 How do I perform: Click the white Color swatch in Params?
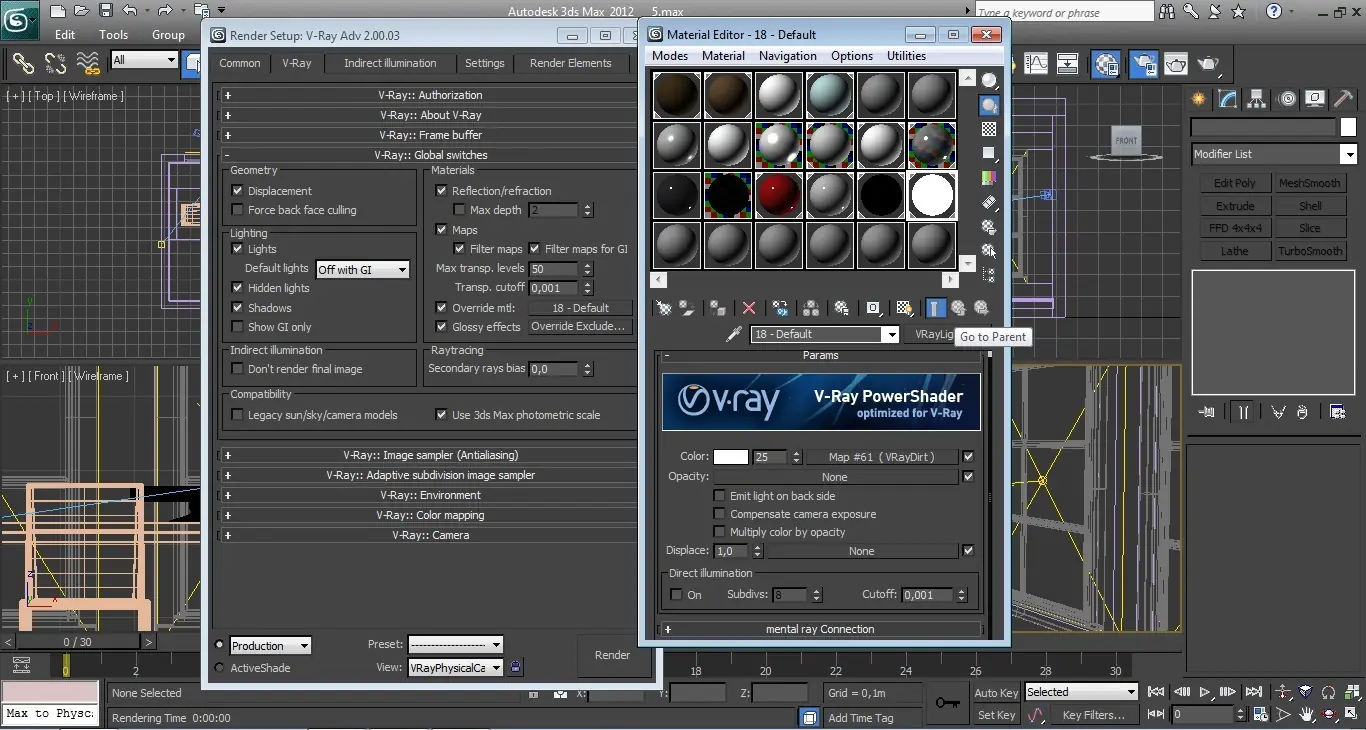coord(730,457)
